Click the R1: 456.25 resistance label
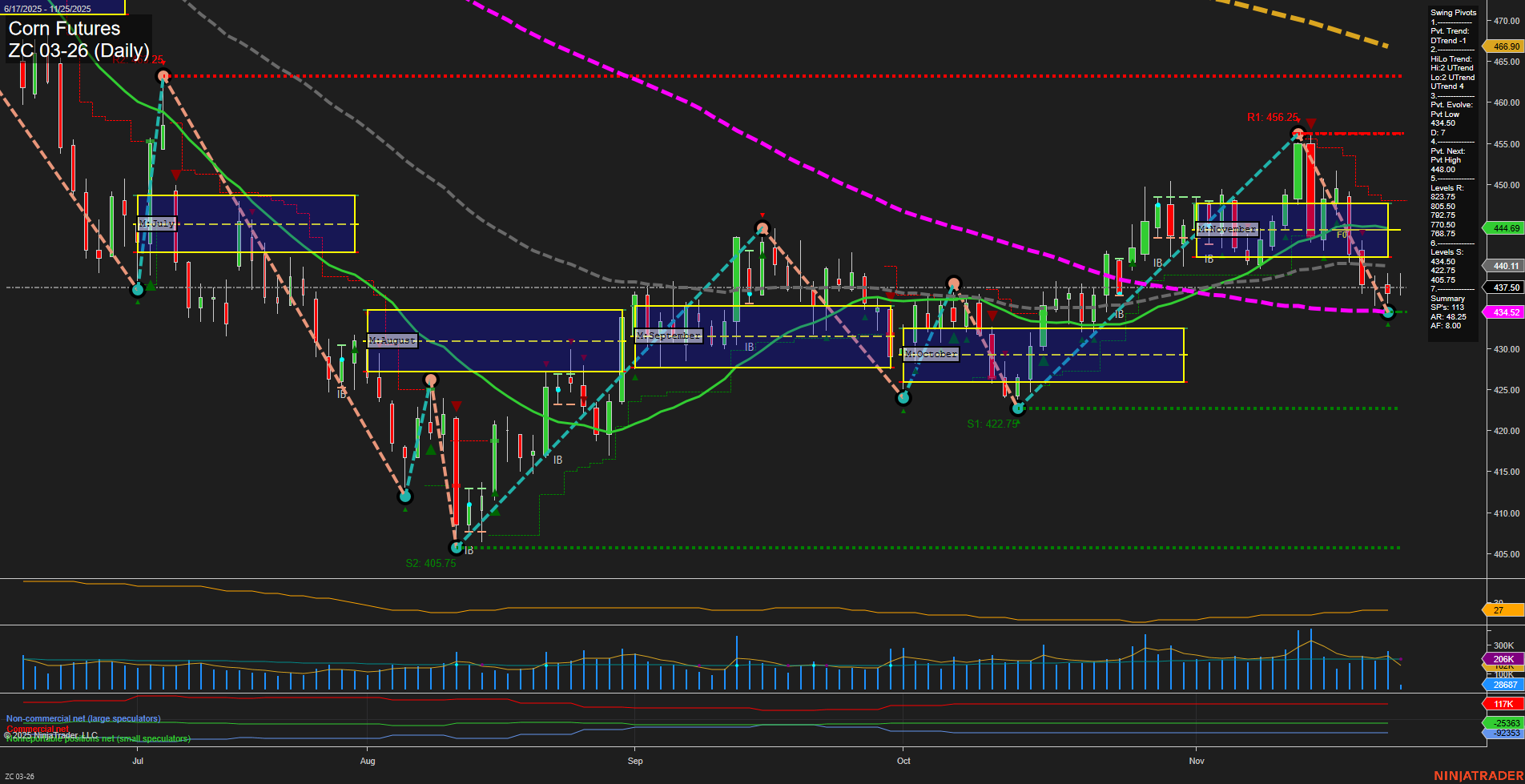The width and height of the screenshot is (1525, 784). 1272,117
